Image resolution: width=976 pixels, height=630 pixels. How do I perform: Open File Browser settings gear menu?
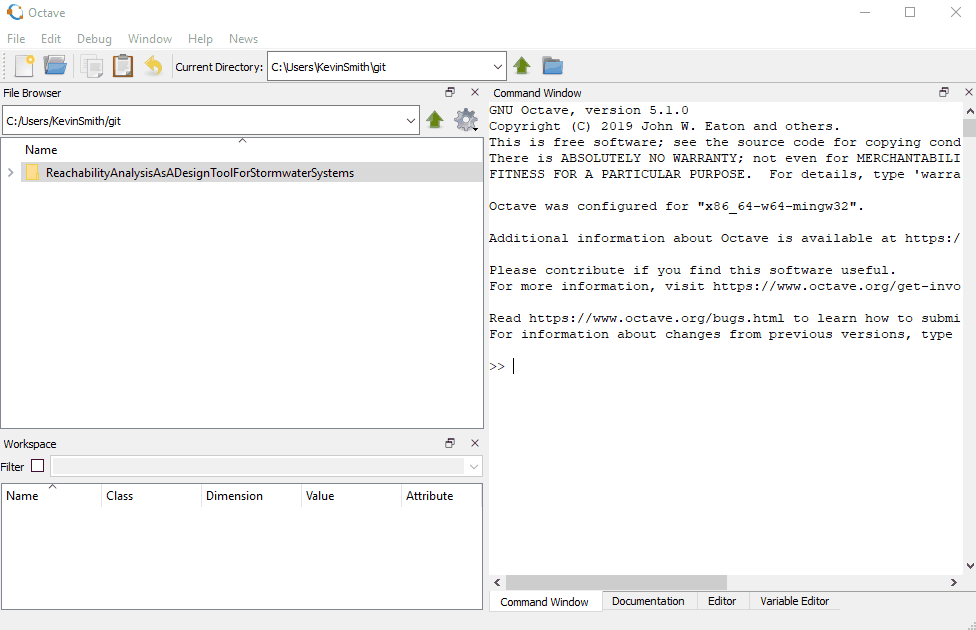[x=466, y=120]
